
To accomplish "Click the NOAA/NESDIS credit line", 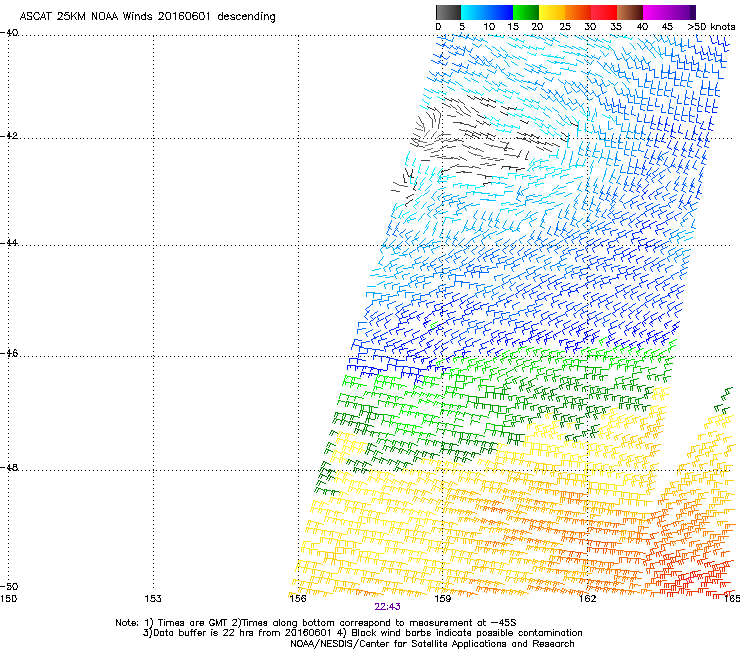I will [432, 644].
